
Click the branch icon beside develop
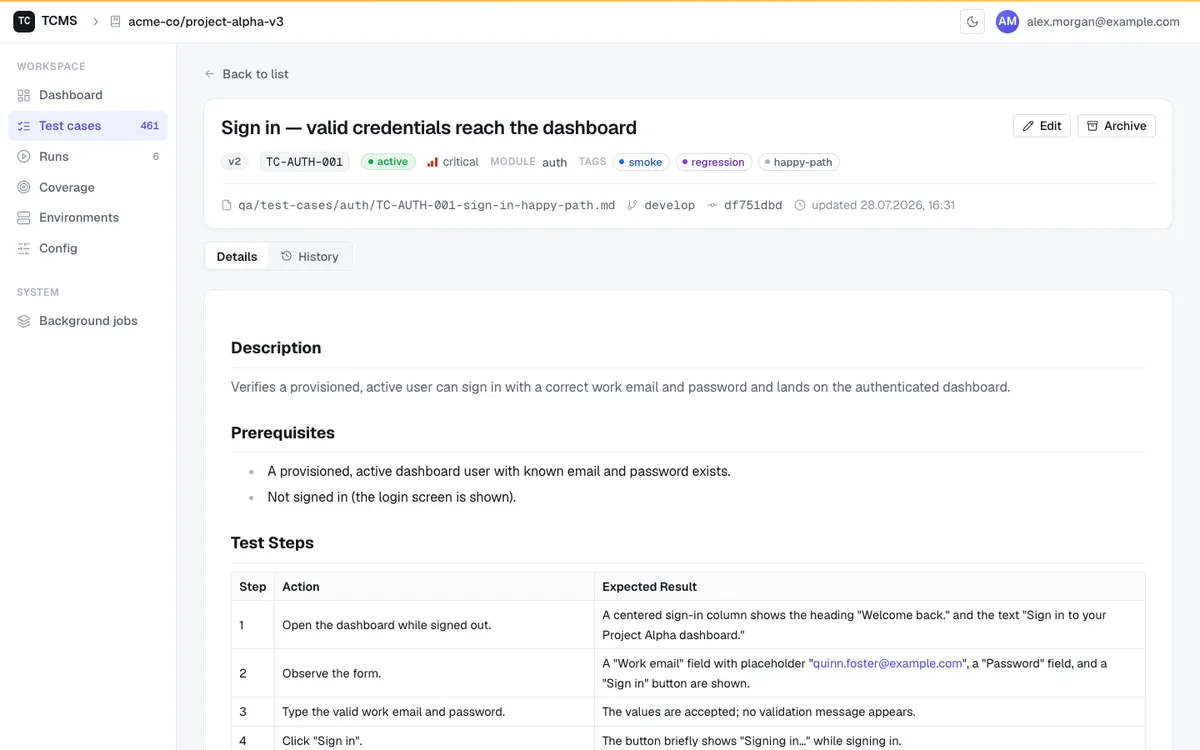click(632, 205)
